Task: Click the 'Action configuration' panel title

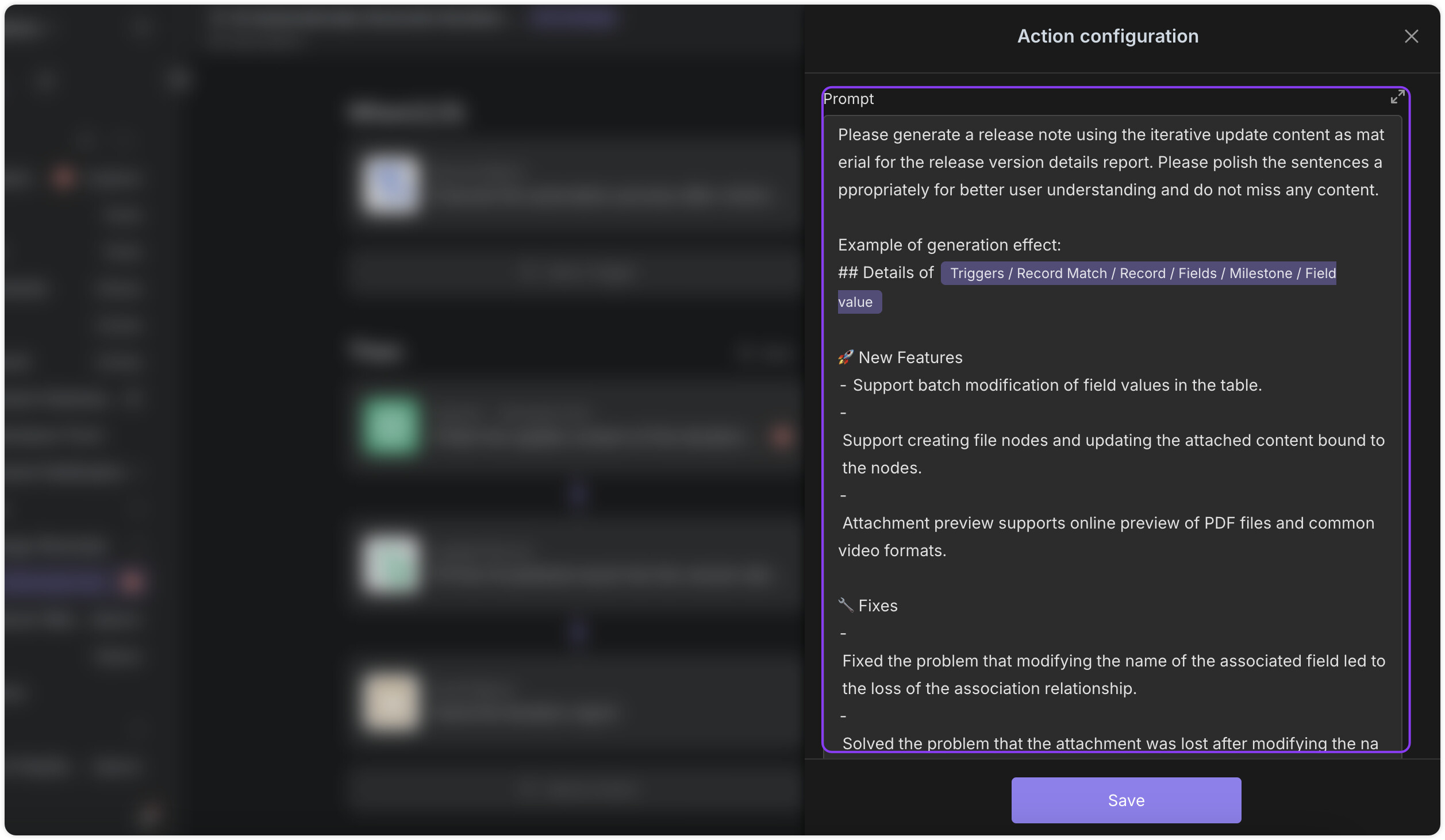Action: (1108, 36)
